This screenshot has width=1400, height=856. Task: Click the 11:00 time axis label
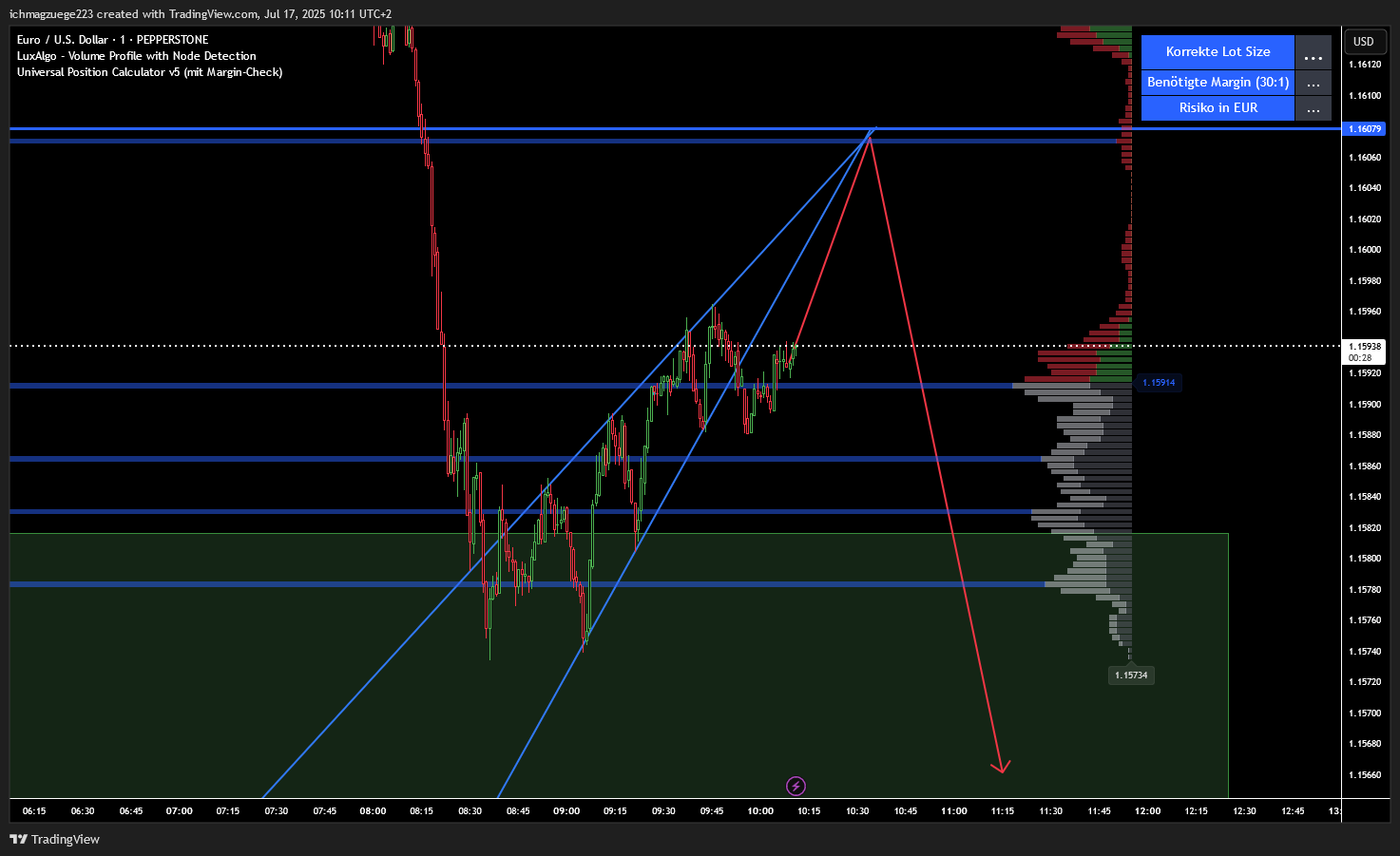[x=954, y=811]
